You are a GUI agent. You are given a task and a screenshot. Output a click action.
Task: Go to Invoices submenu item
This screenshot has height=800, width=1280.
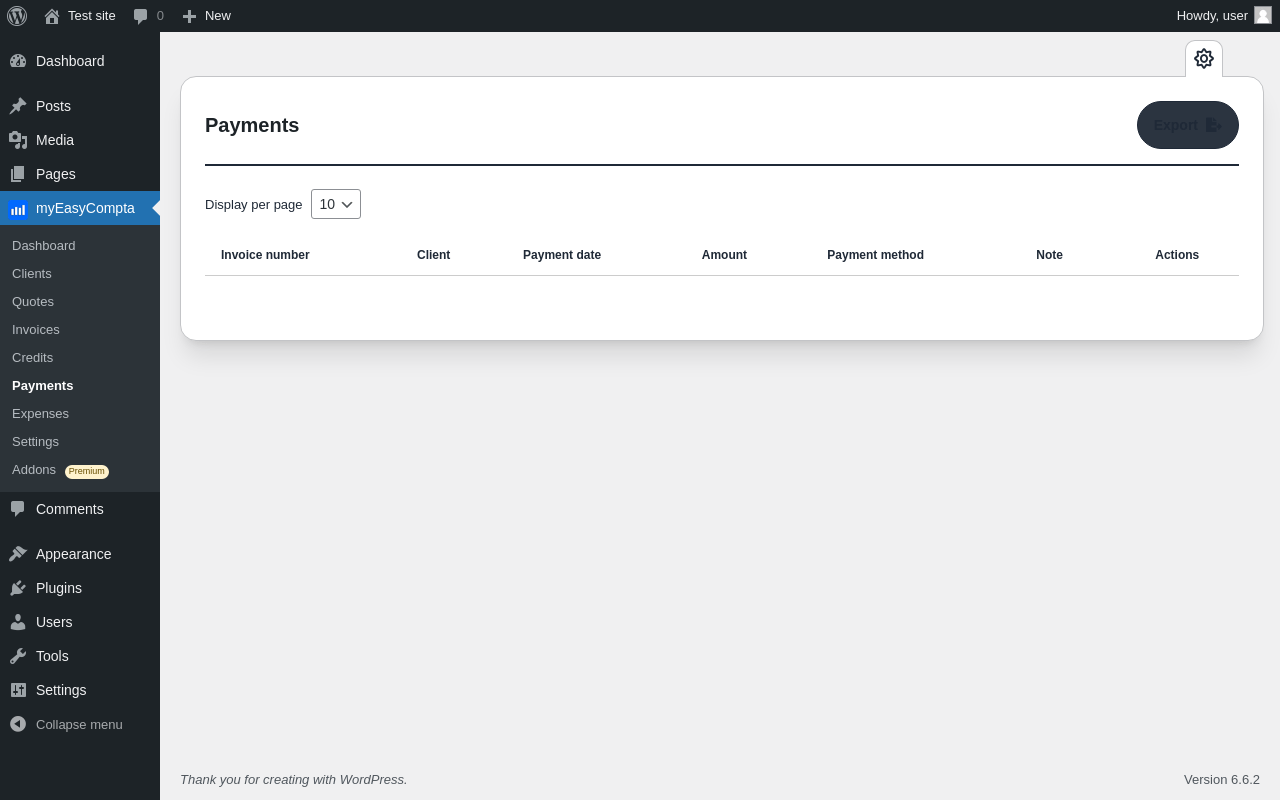pyautogui.click(x=36, y=329)
